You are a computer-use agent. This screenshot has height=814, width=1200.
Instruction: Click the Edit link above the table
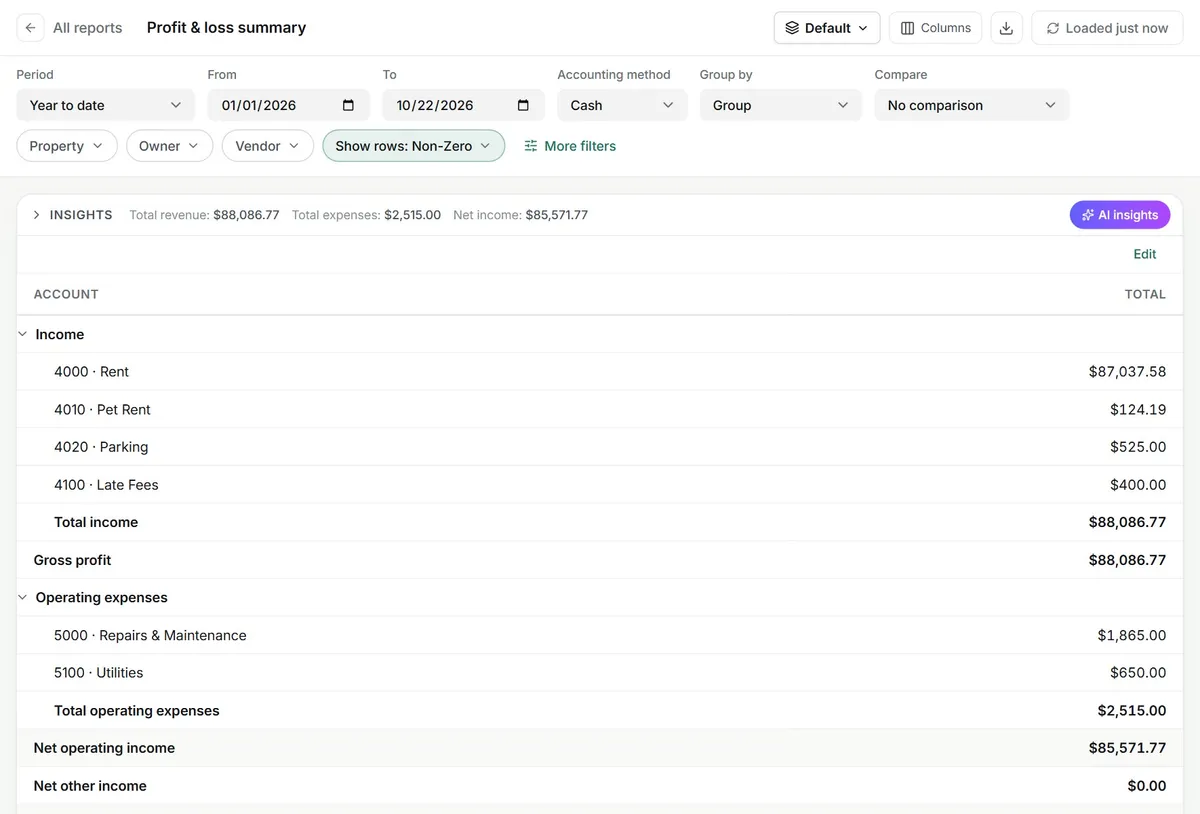tap(1145, 254)
